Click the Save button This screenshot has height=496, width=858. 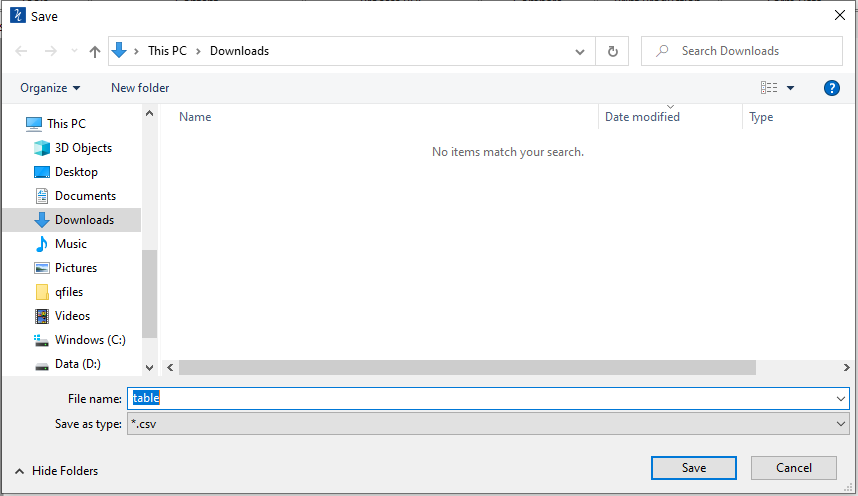point(693,468)
